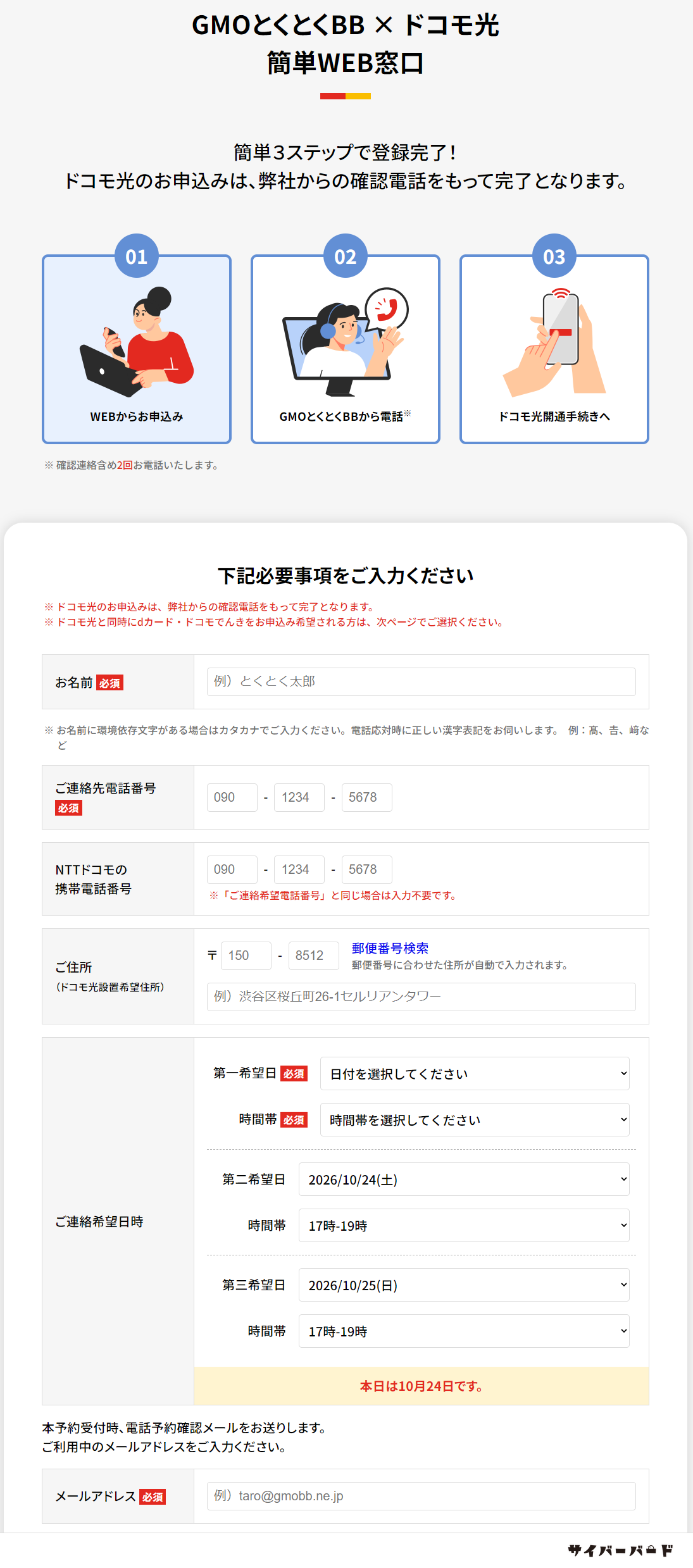Click the 必須 badge next to 第一希望日
Viewport: 693px width, 1568px height.
294,1074
